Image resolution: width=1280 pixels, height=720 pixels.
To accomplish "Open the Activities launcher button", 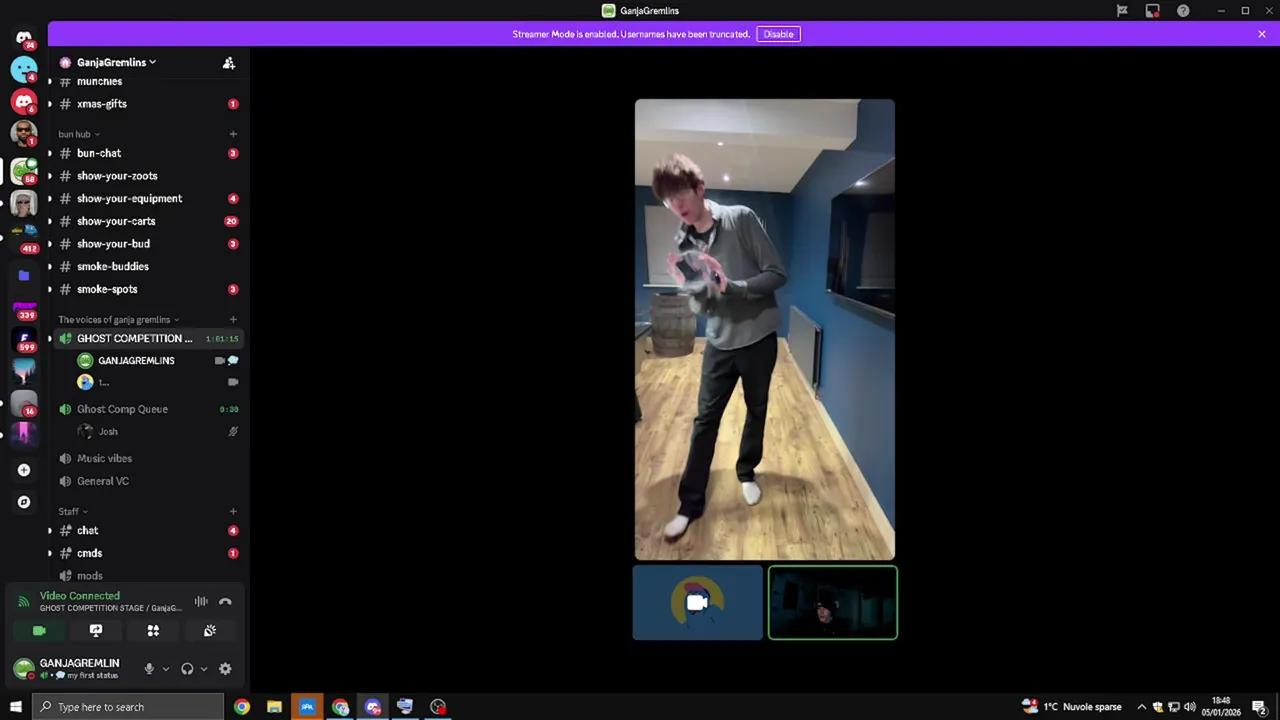I will point(153,631).
